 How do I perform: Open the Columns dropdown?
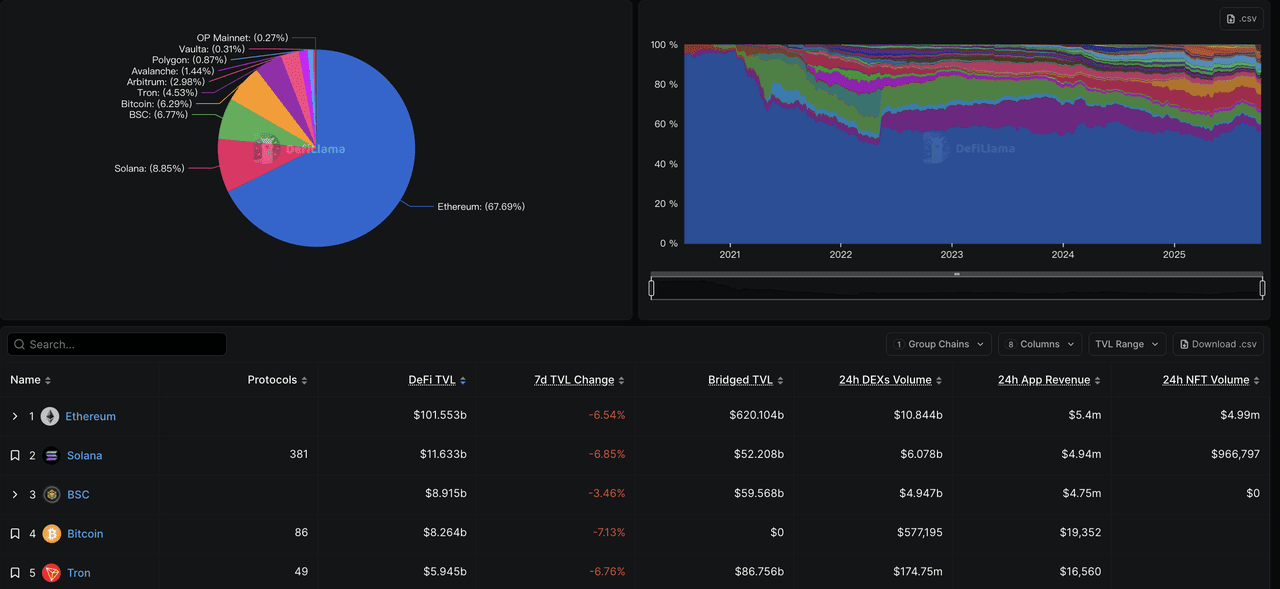tap(1039, 344)
